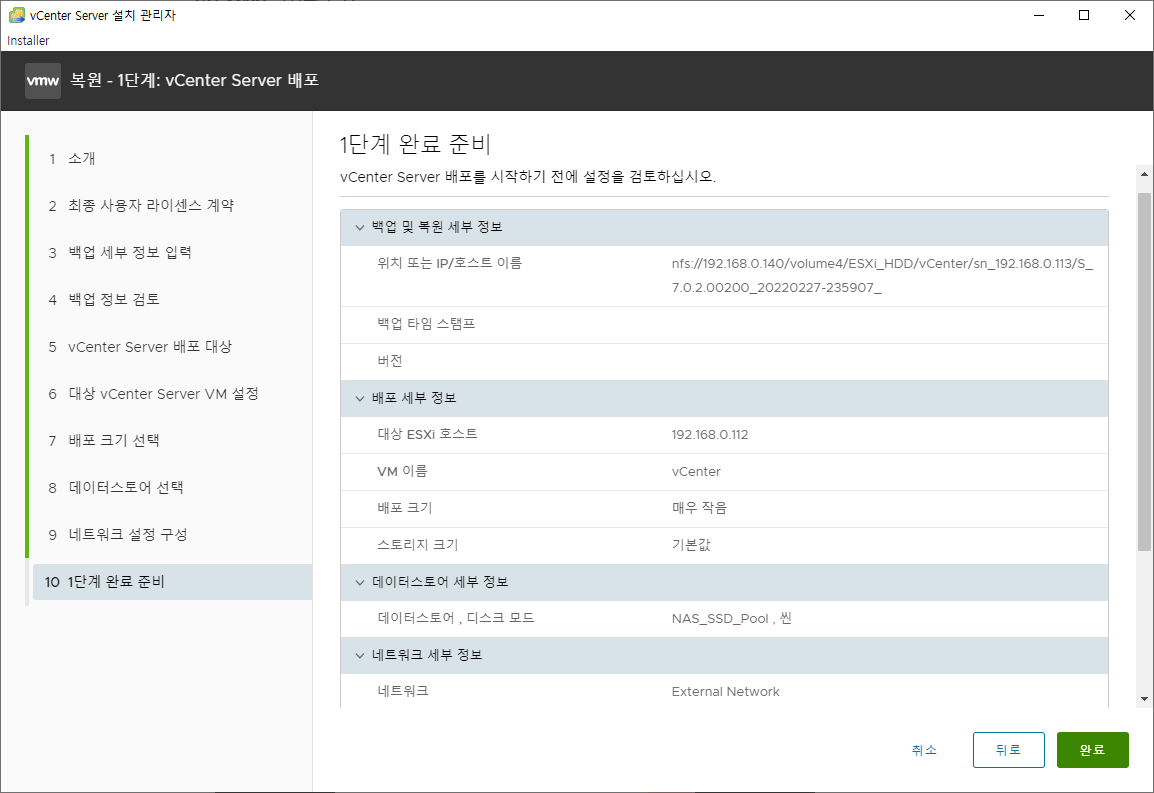Click the 위치 또는 IP/호스트 이름 label
Screen dimensions: 1154x793
pos(449,263)
